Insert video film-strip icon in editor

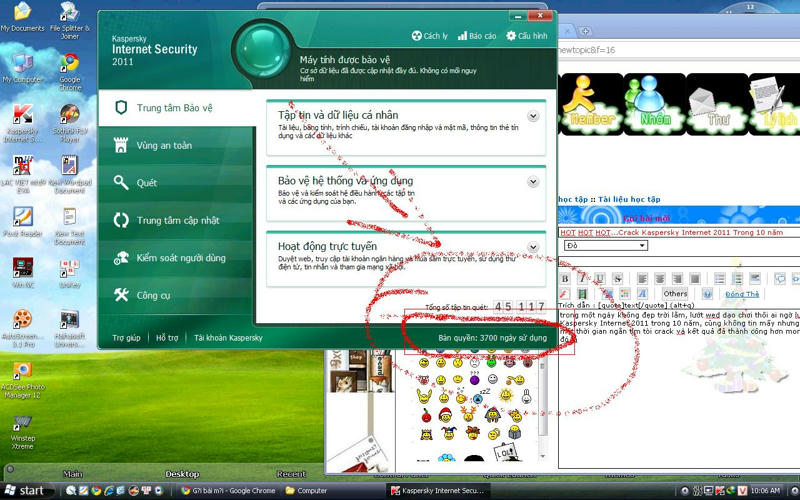[x=582, y=294]
